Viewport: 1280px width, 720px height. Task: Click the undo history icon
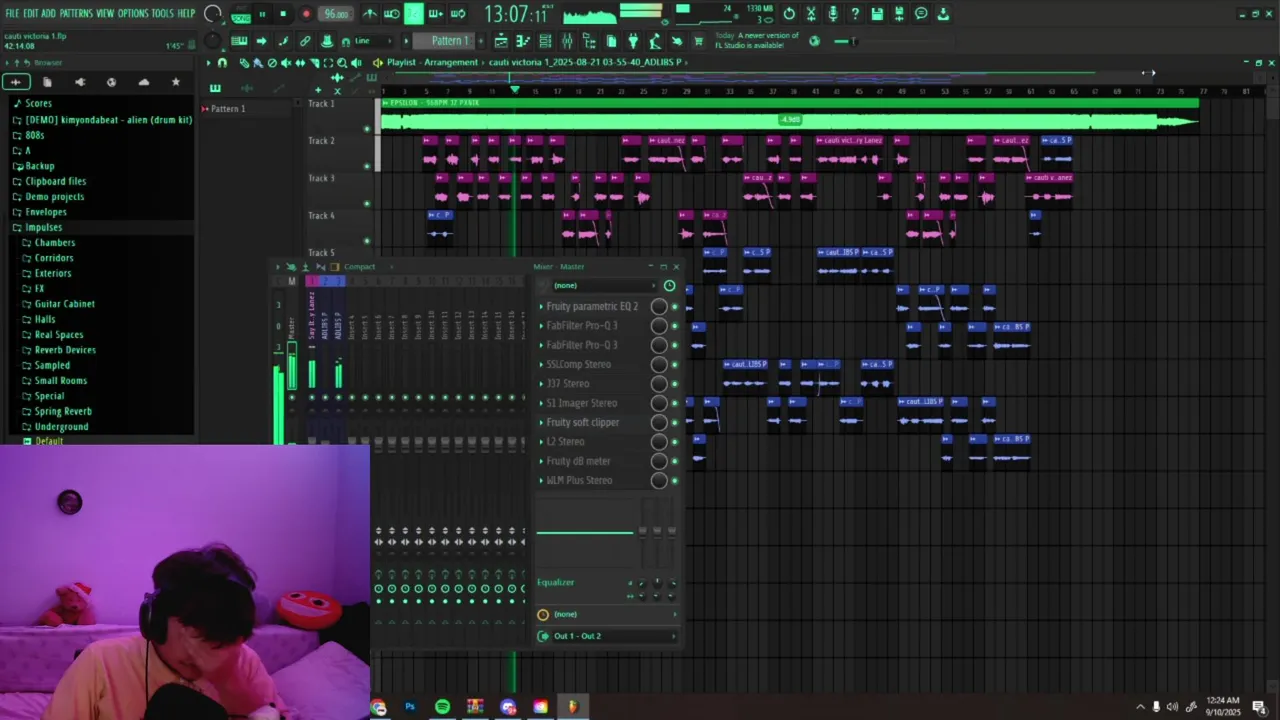point(789,14)
